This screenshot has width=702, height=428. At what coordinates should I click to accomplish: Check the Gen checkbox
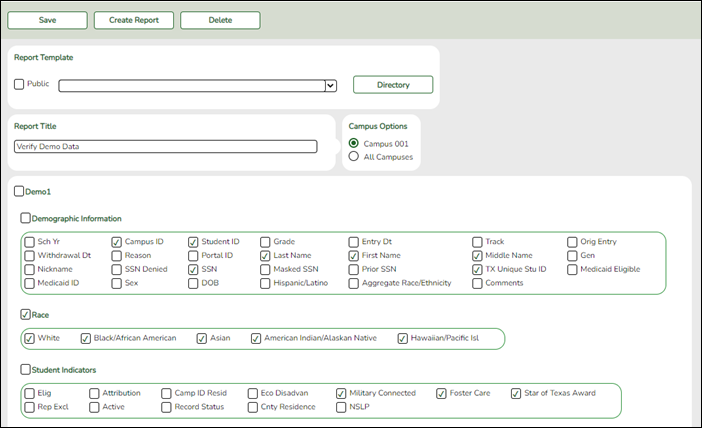(572, 256)
